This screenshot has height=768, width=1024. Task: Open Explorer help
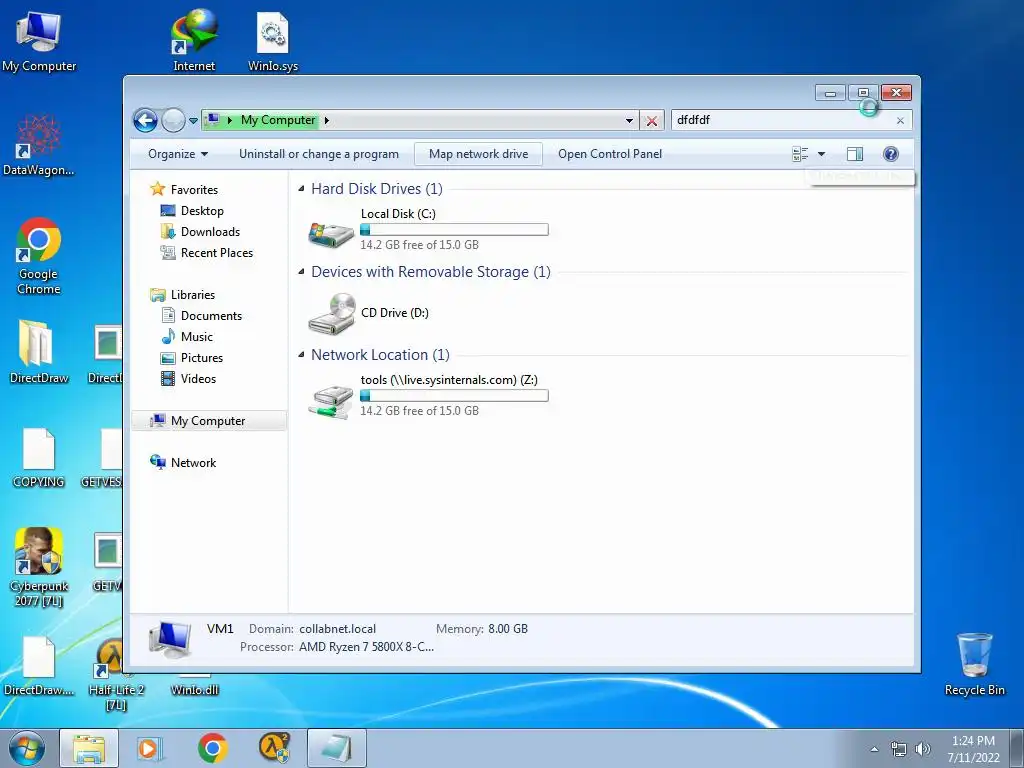[891, 154]
